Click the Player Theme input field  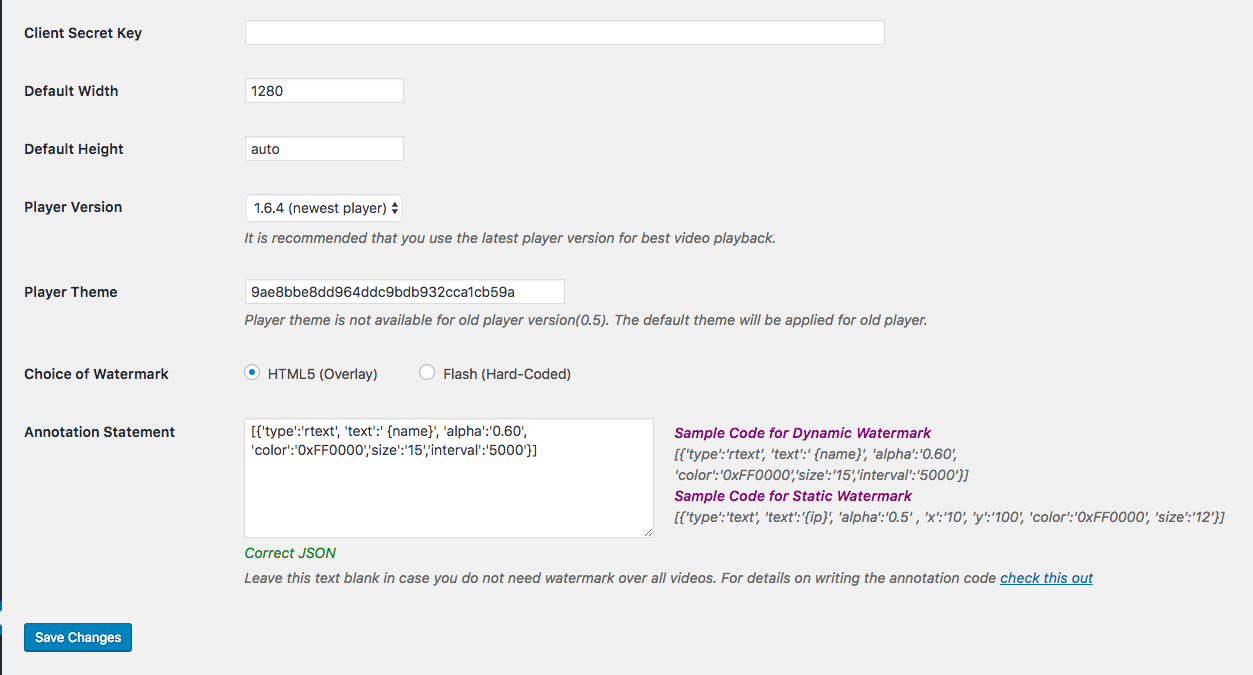click(x=404, y=292)
